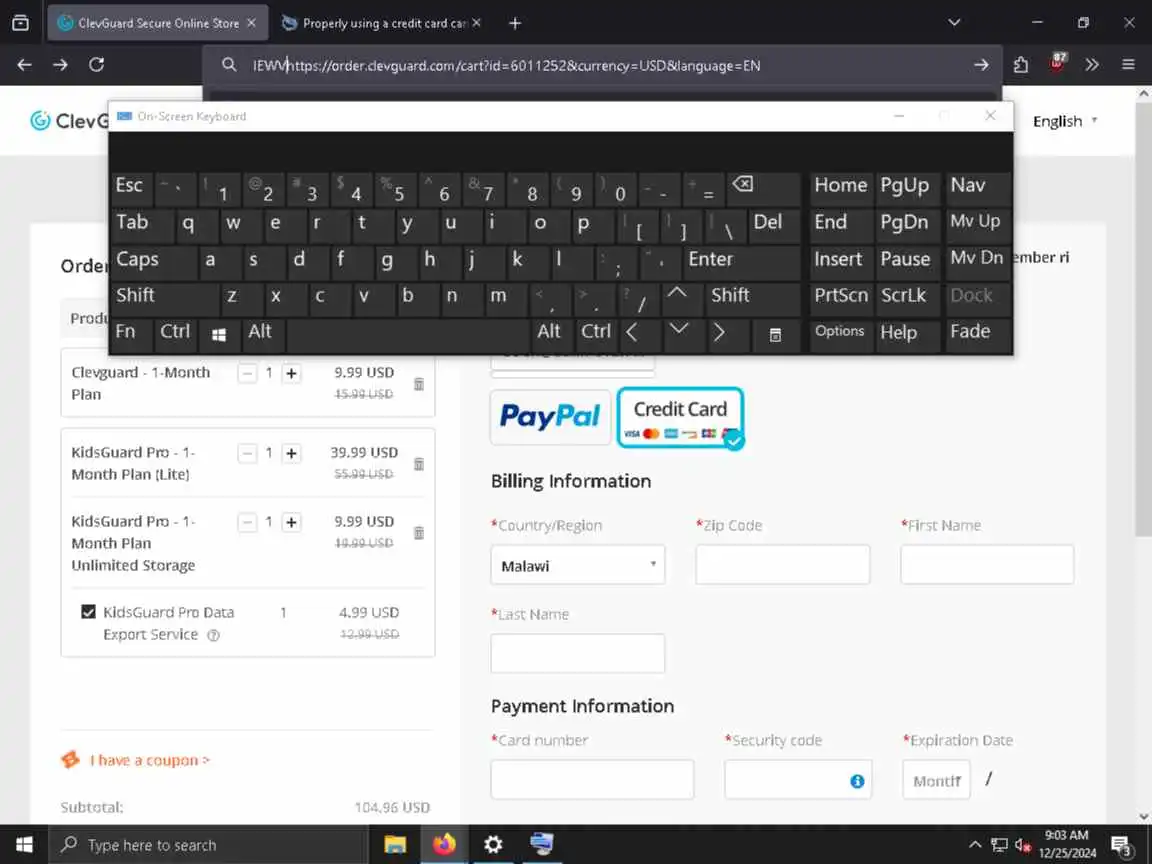Open Windows Start menu

(24, 845)
